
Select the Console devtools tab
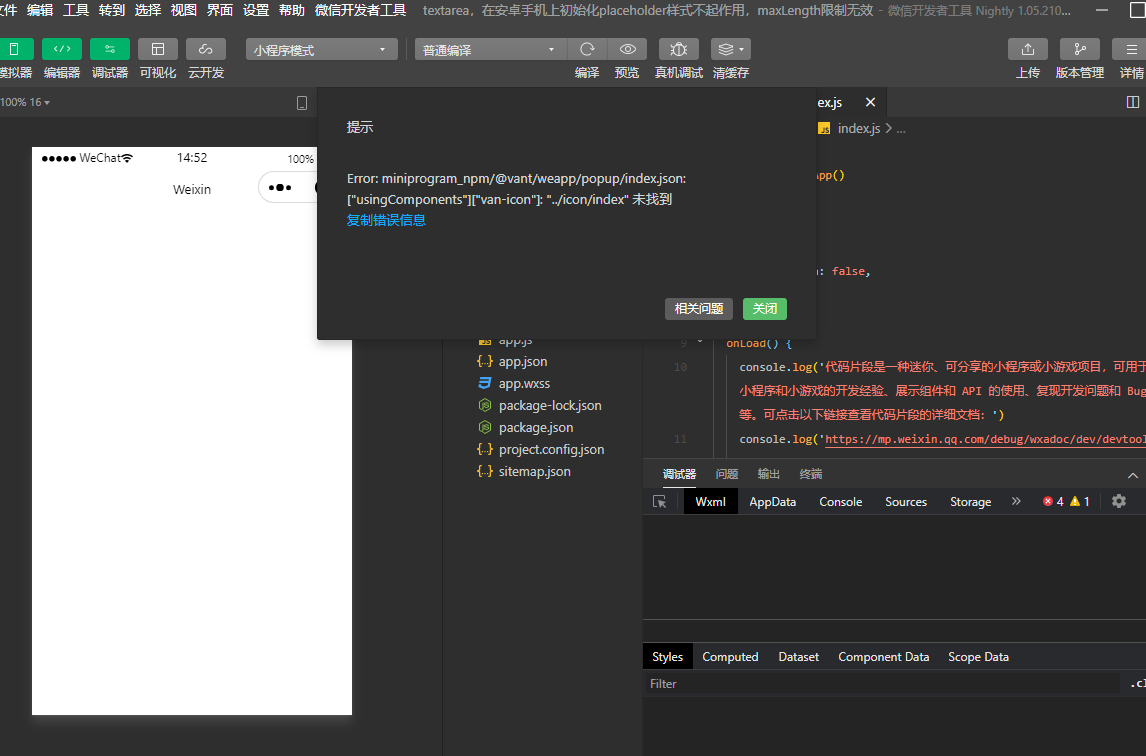(x=840, y=502)
